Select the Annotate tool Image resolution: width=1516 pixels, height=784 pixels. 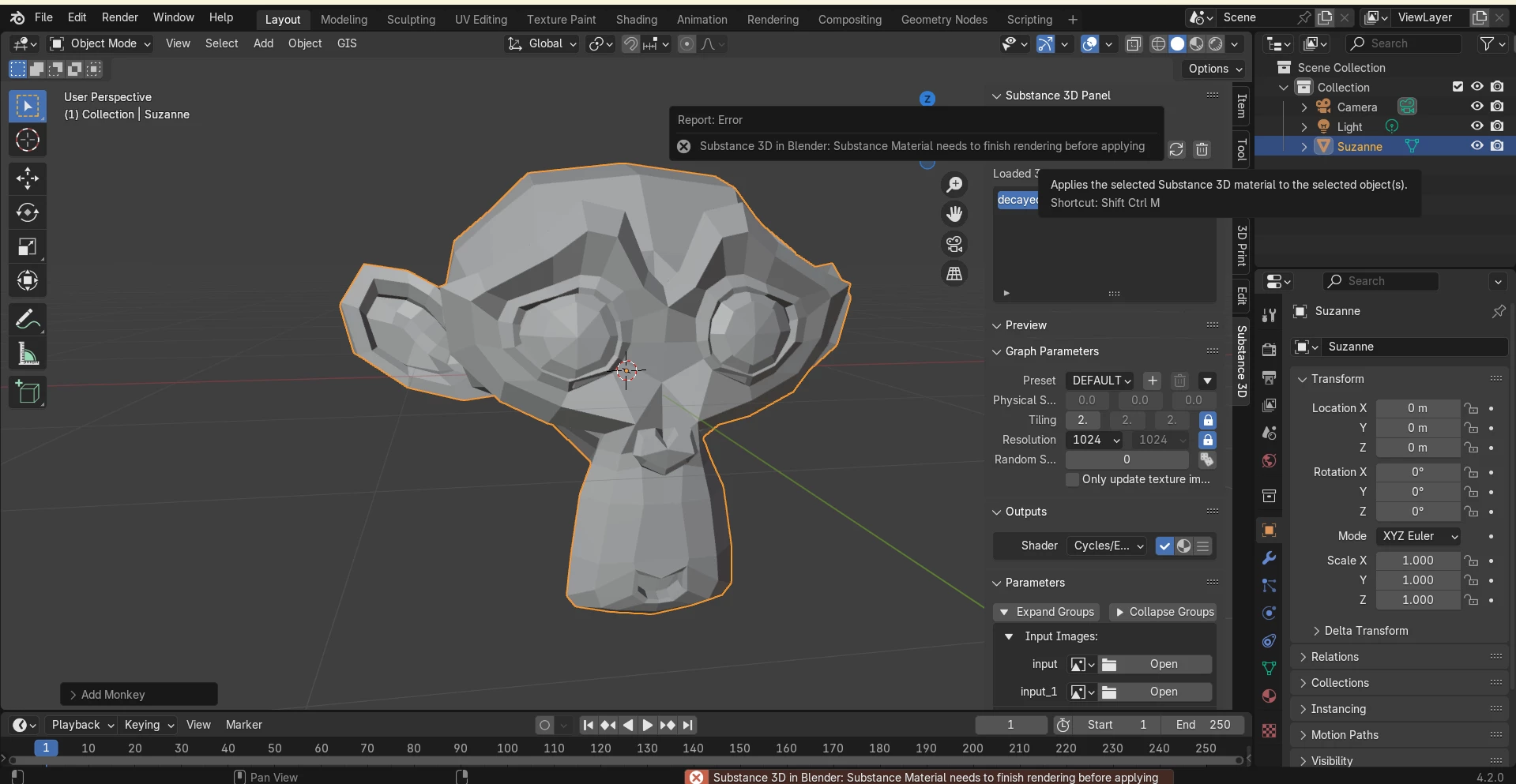28,320
